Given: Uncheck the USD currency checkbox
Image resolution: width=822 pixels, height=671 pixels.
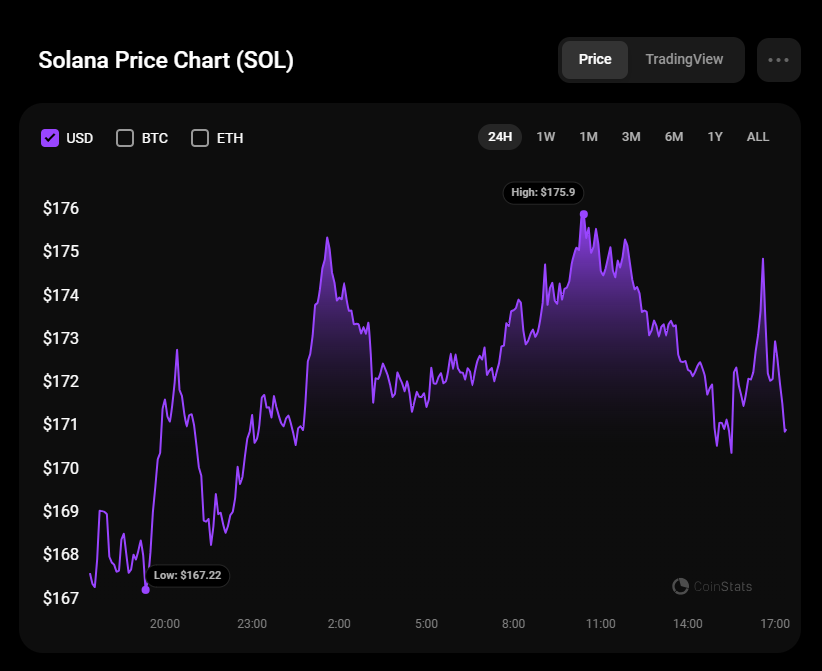Looking at the screenshot, I should point(50,138).
